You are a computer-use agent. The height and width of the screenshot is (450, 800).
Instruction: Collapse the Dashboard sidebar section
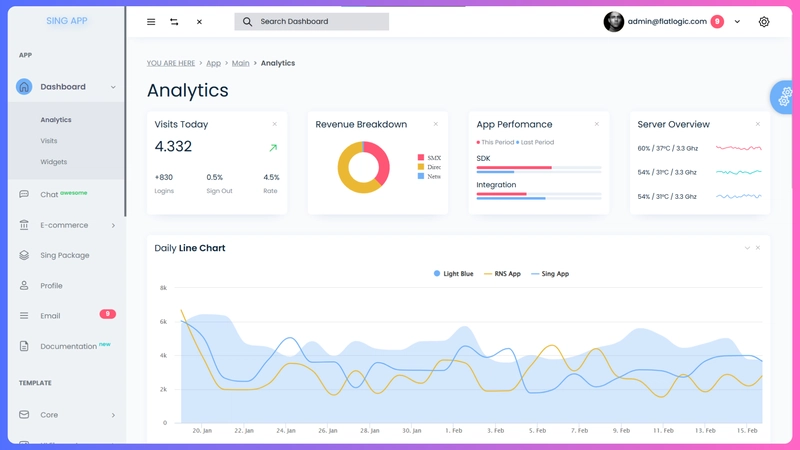click(x=113, y=87)
